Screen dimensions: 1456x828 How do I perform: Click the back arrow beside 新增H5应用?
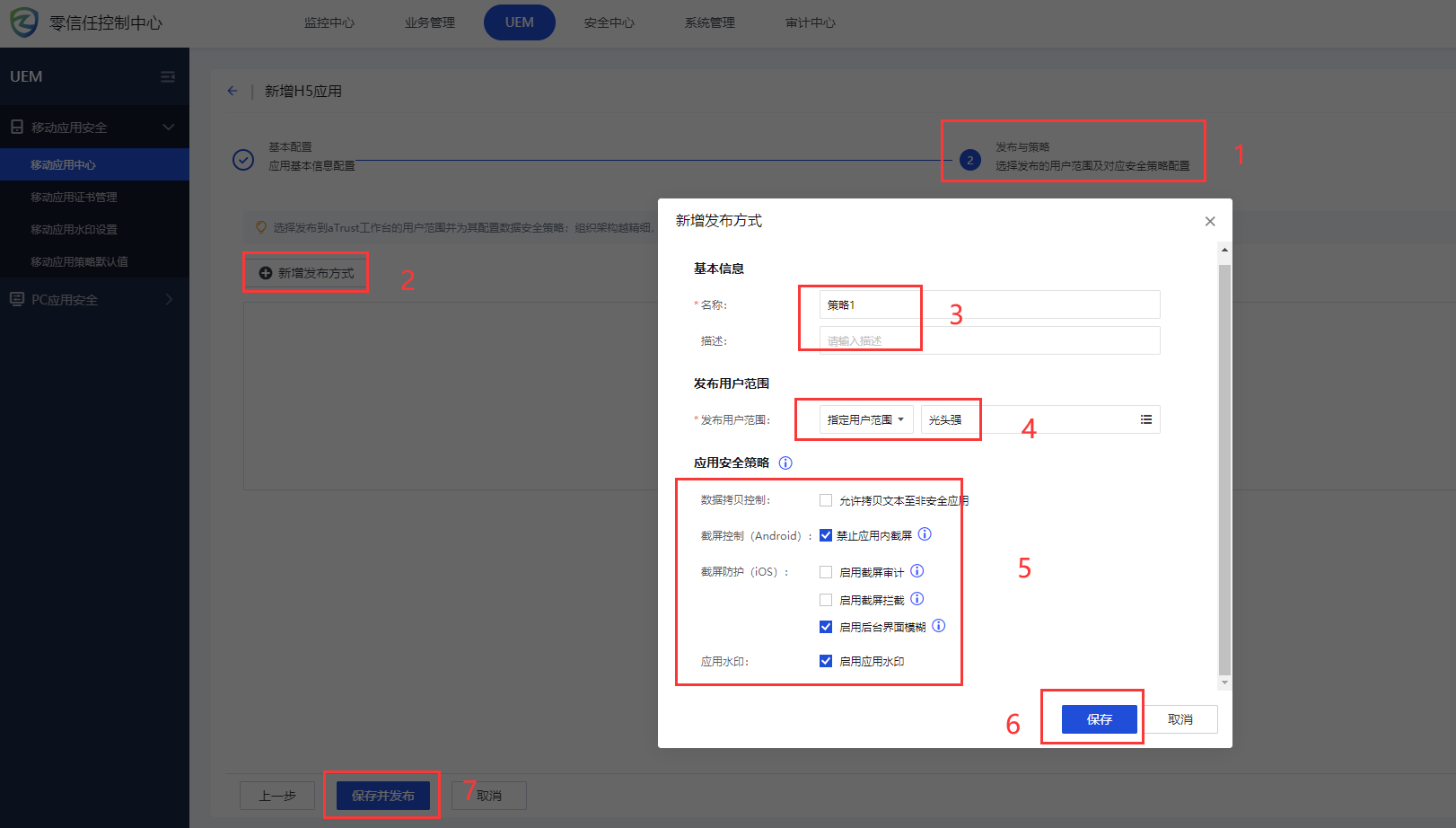[x=232, y=91]
